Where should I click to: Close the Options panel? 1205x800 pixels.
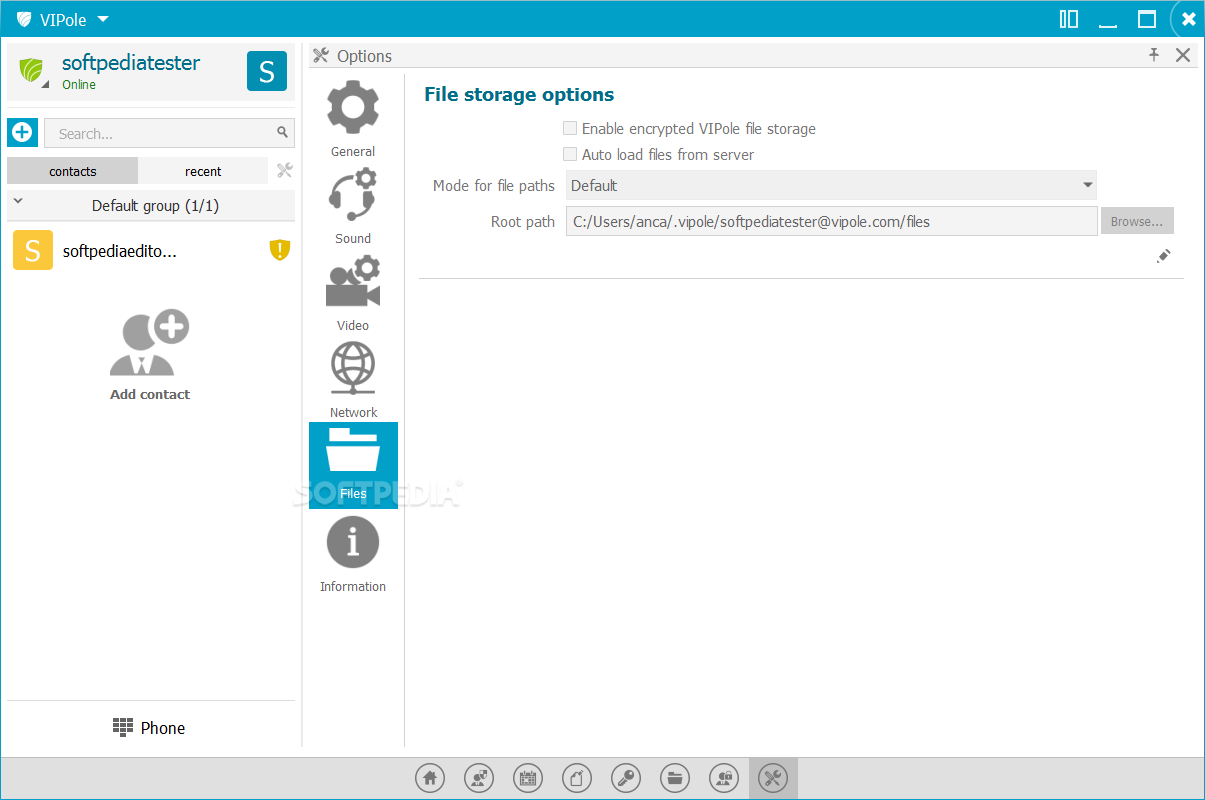pyautogui.click(x=1183, y=55)
